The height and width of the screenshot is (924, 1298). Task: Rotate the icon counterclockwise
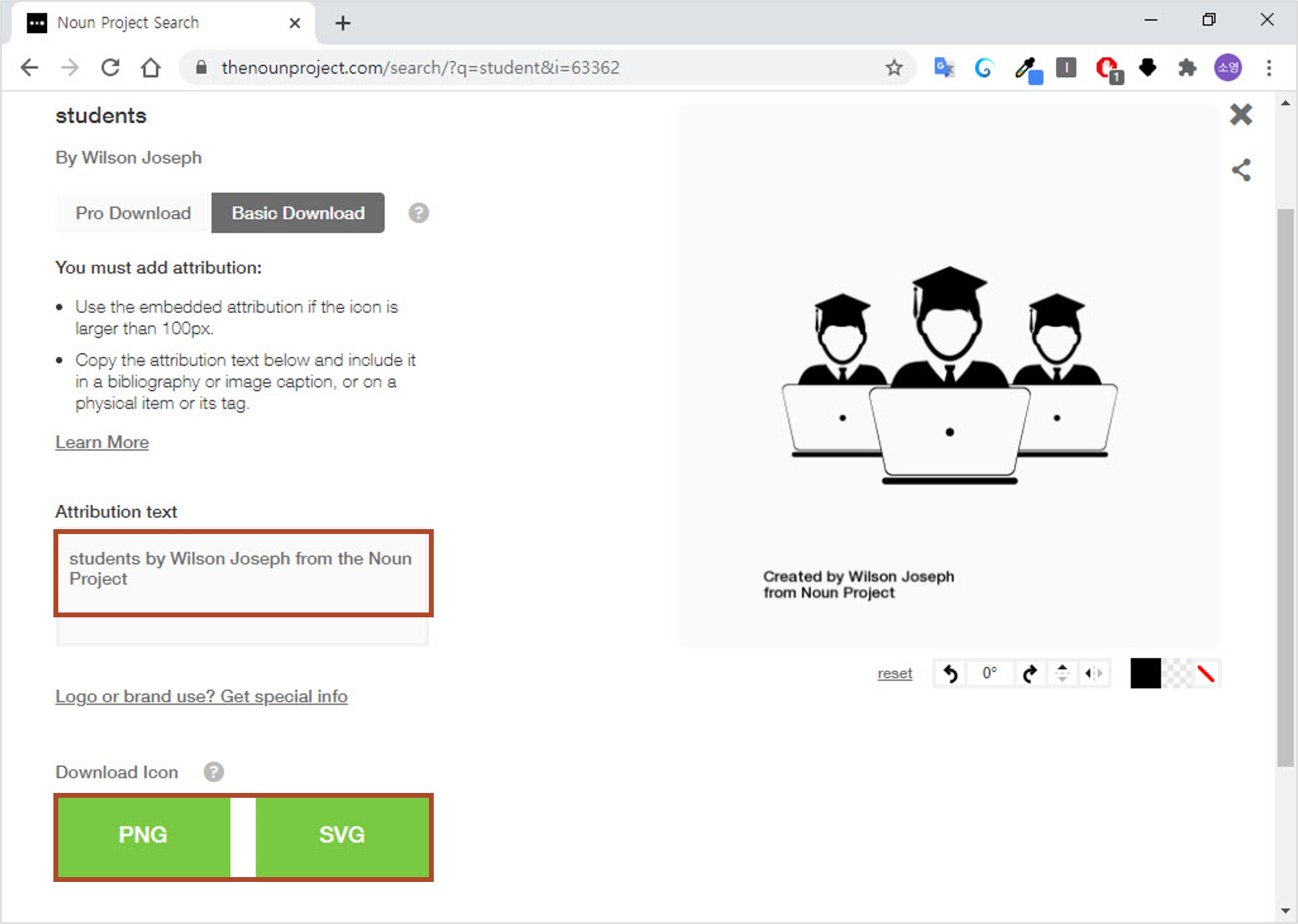pos(951,673)
